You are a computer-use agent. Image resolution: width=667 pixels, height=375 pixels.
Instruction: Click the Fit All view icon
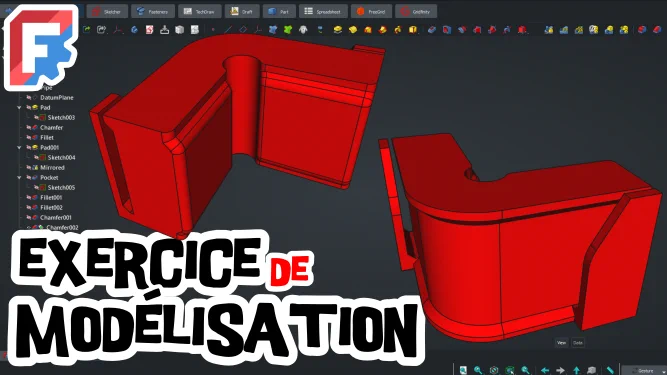coord(463,370)
